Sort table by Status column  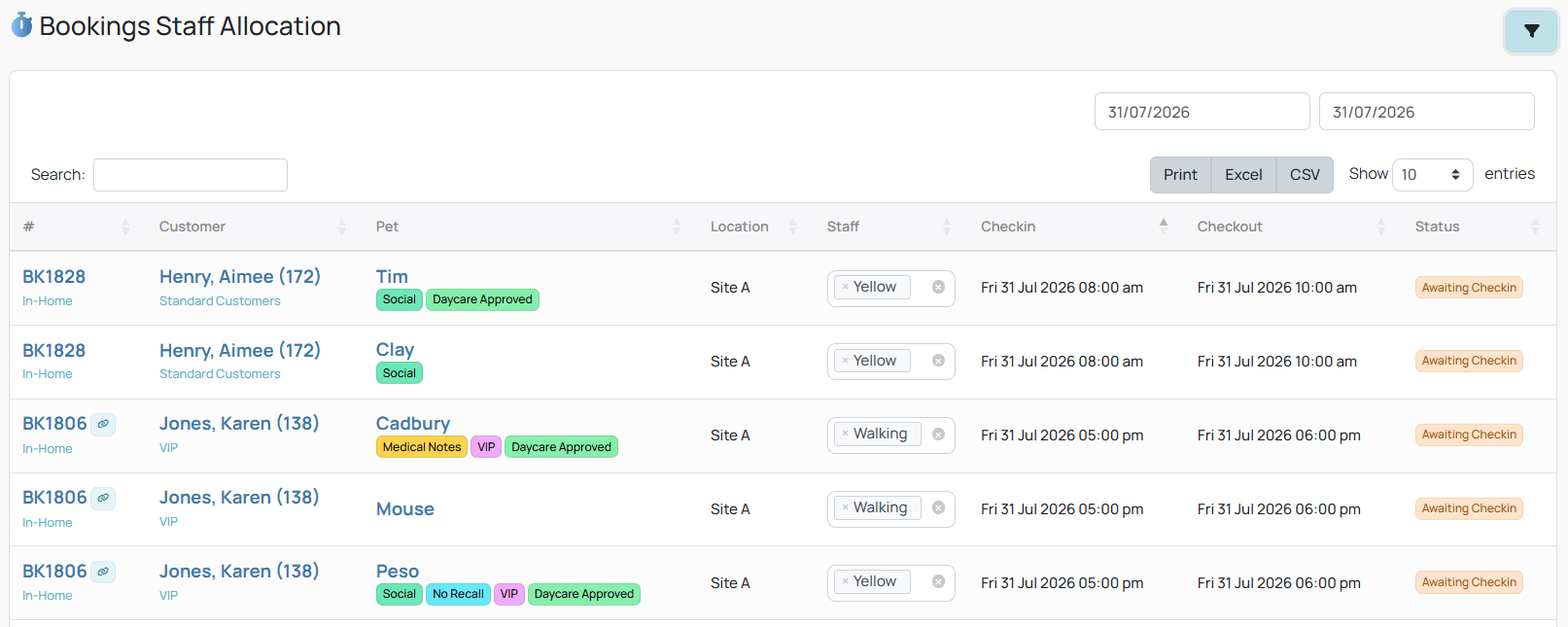tap(1479, 226)
